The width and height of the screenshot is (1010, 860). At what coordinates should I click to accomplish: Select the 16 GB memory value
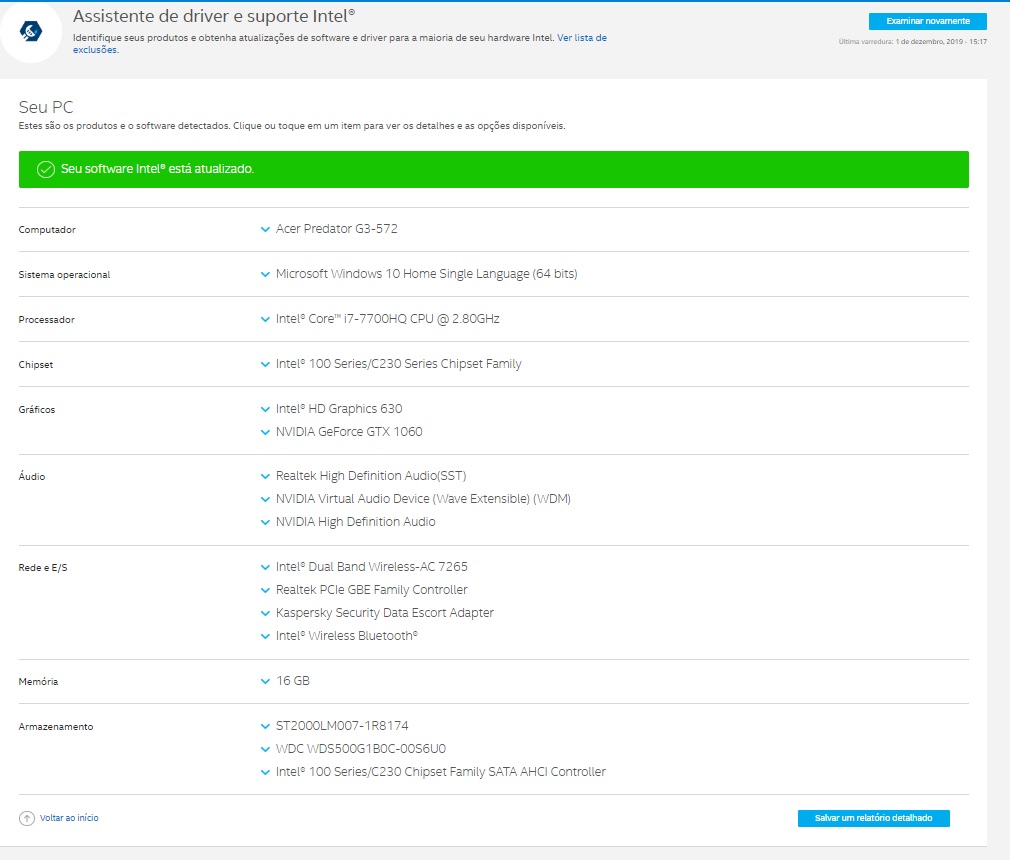[x=293, y=681]
